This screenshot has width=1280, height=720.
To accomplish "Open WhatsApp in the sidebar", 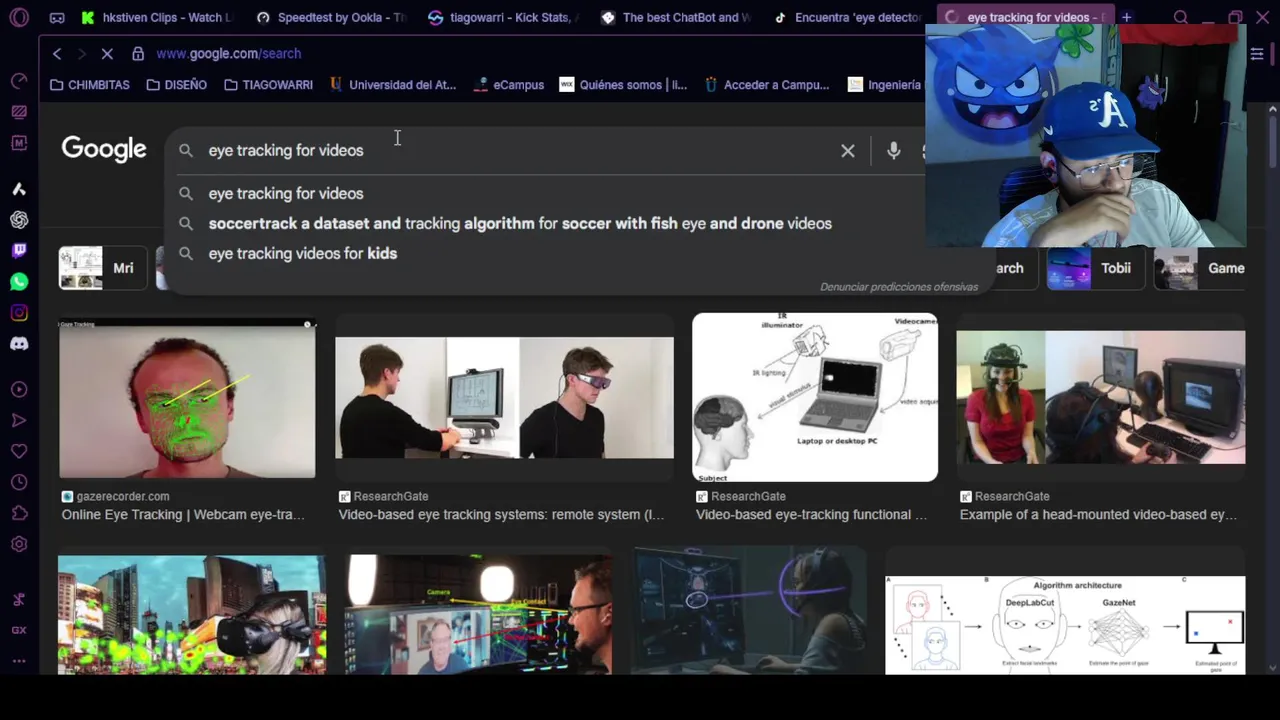I will point(19,282).
